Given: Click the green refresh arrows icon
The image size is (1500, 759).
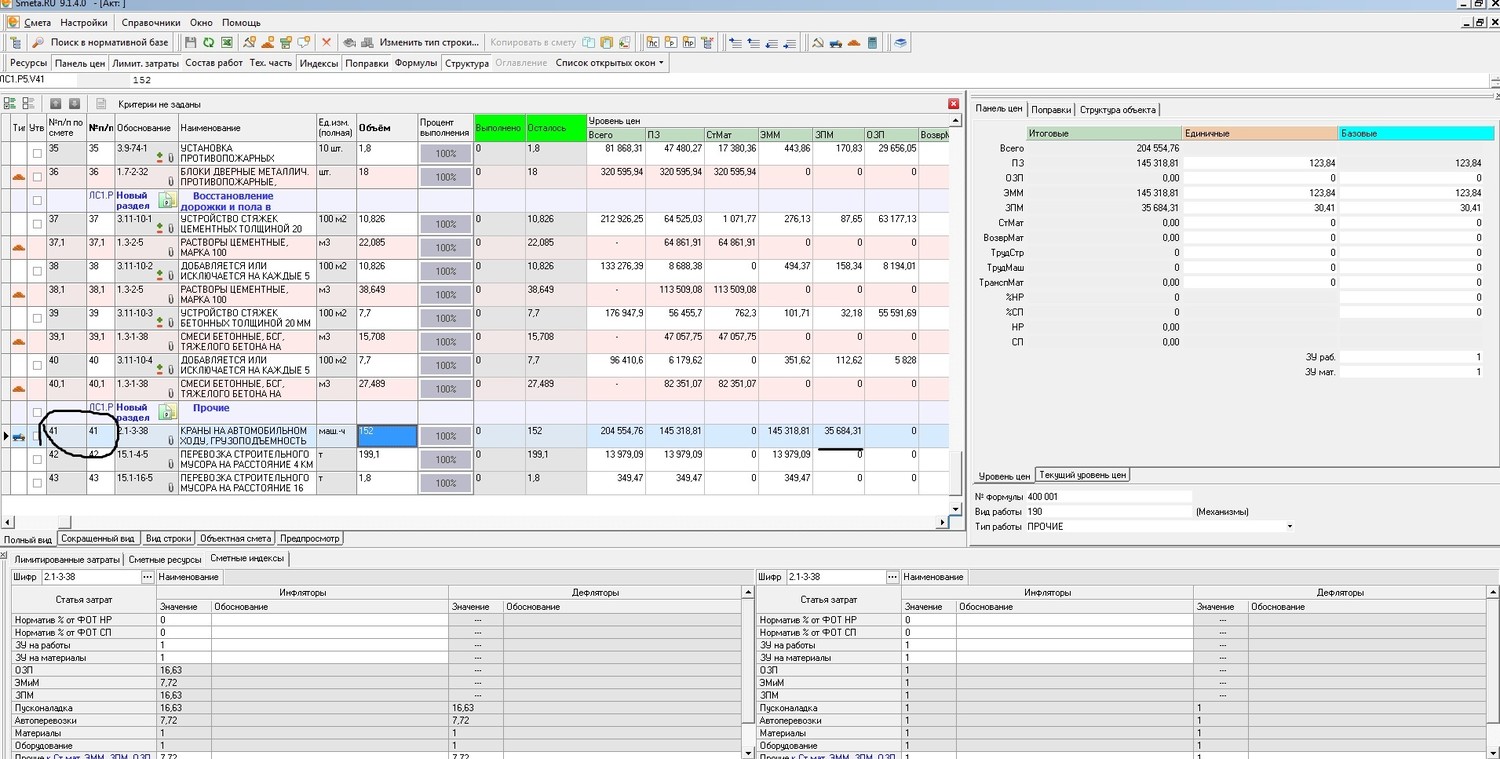Looking at the screenshot, I should pos(208,43).
